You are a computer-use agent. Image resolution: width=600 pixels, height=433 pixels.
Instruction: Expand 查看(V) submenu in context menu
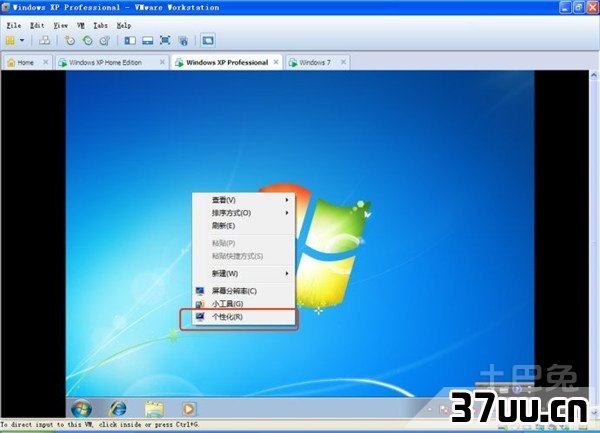point(243,200)
